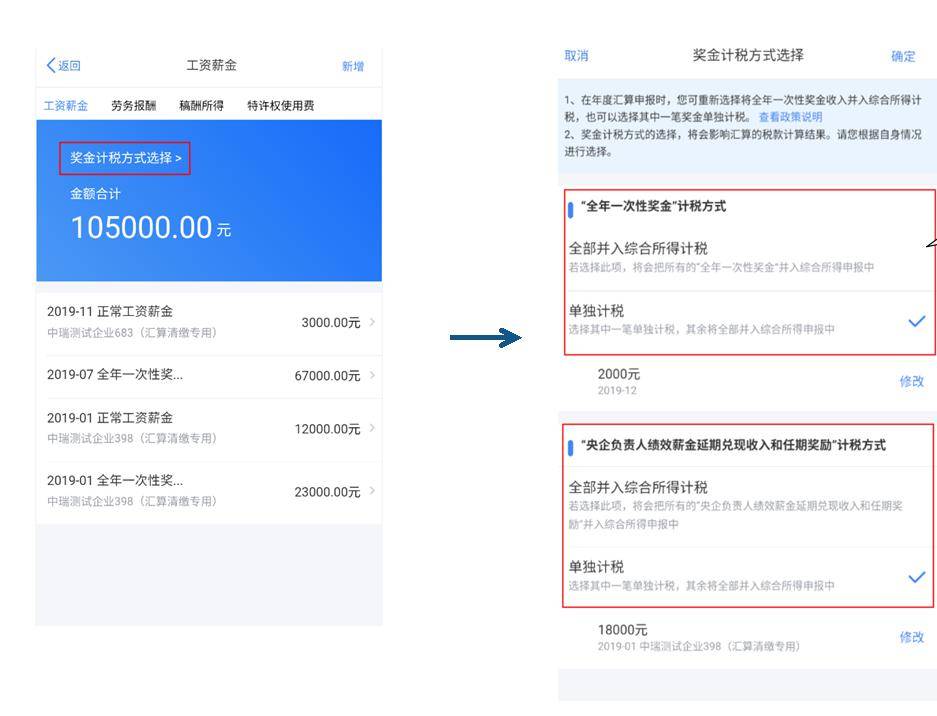
Task: Select the 特许权使用费 tab
Action: [x=283, y=104]
